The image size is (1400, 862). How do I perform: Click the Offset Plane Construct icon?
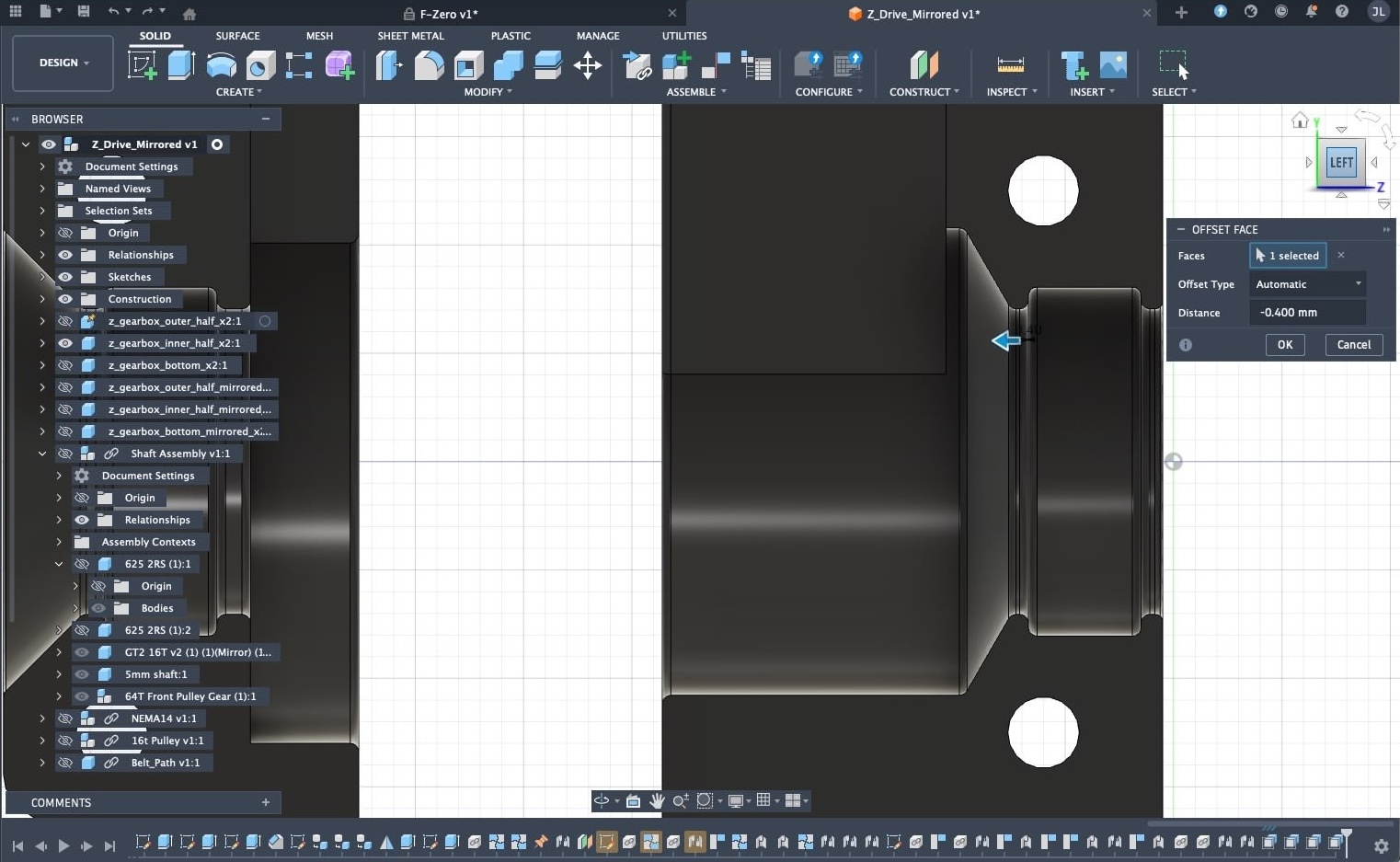coord(924,65)
